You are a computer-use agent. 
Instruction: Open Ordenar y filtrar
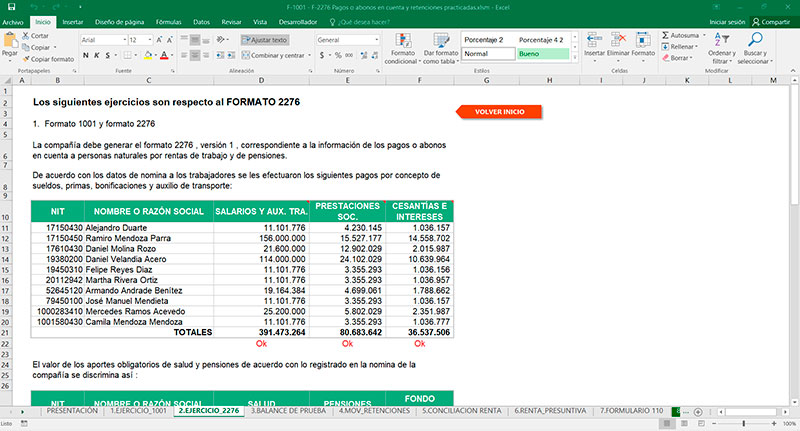point(721,48)
